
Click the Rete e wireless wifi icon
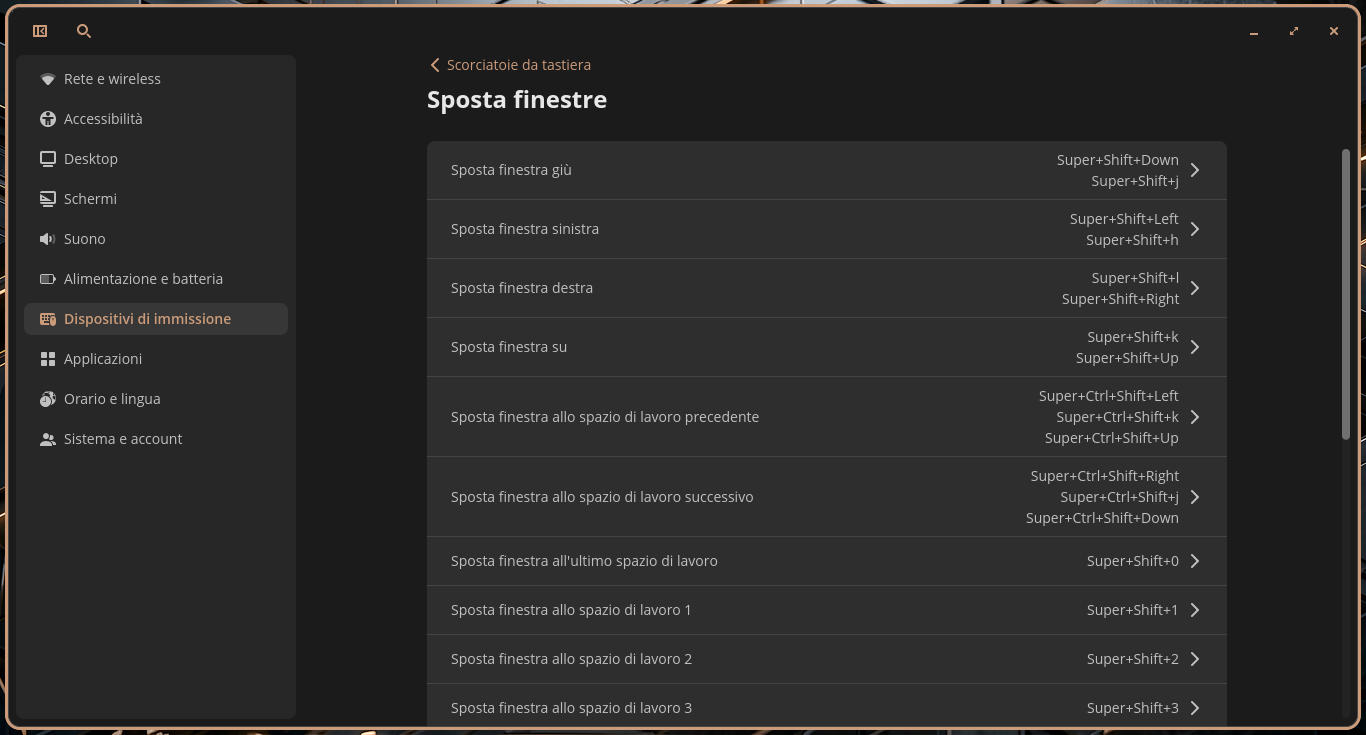click(47, 79)
